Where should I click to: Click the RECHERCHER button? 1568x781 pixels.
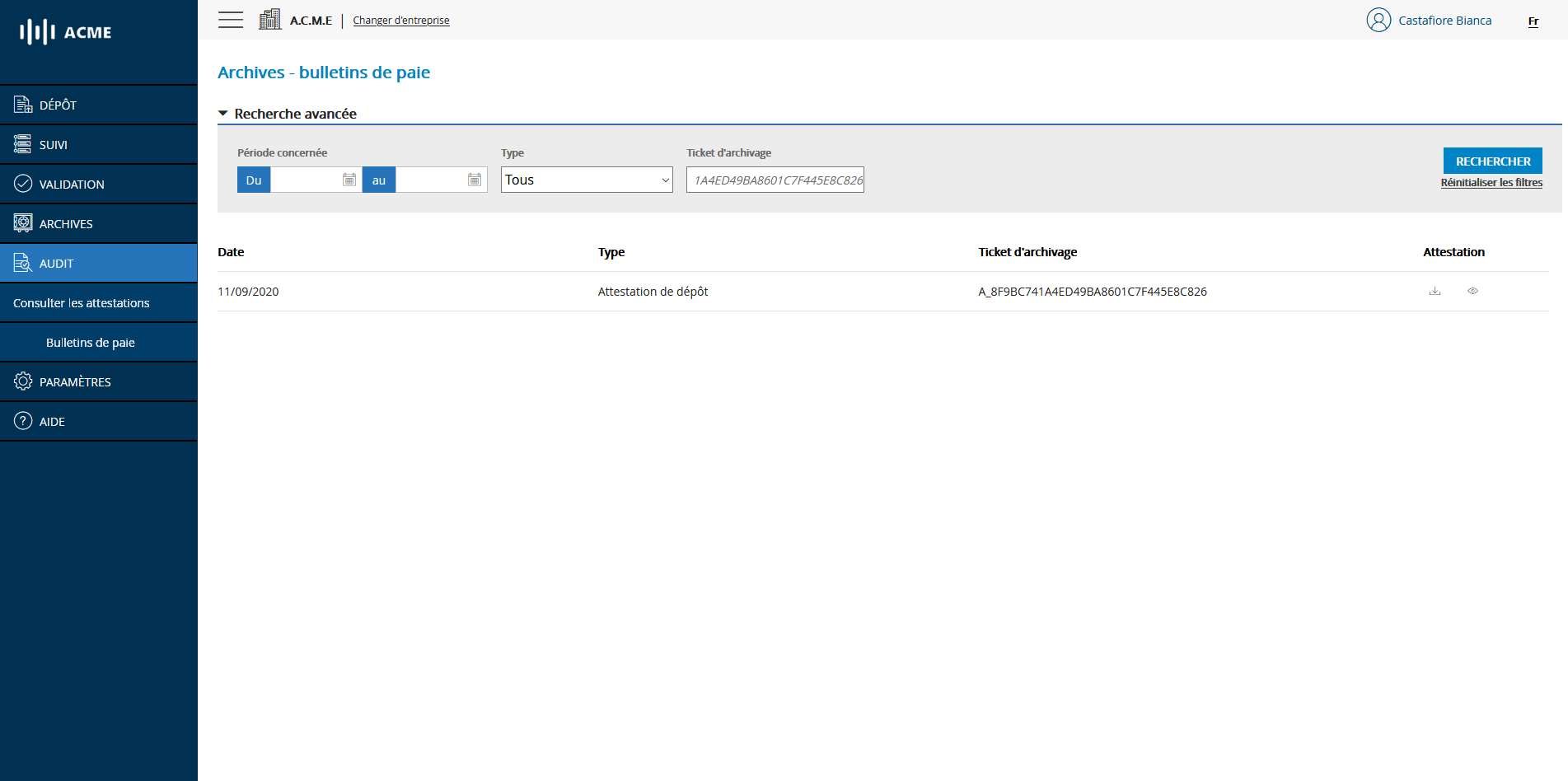(x=1492, y=161)
